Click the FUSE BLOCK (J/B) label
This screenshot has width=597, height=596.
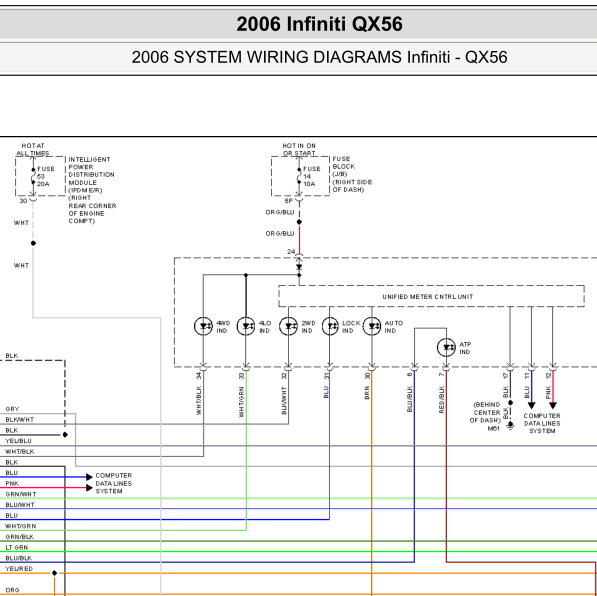tap(352, 174)
